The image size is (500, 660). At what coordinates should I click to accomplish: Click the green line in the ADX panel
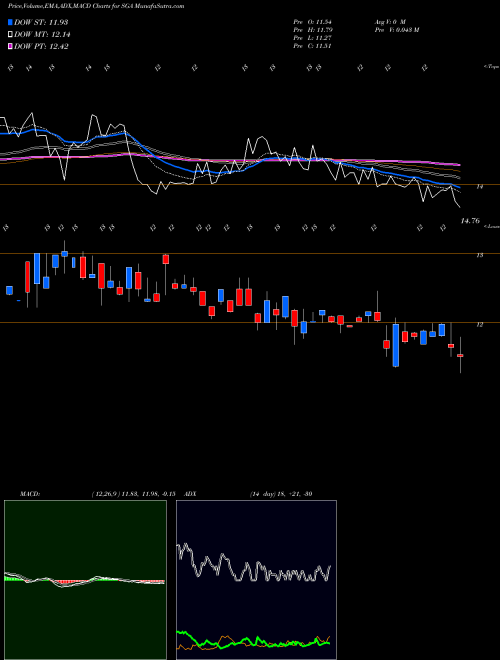253,642
